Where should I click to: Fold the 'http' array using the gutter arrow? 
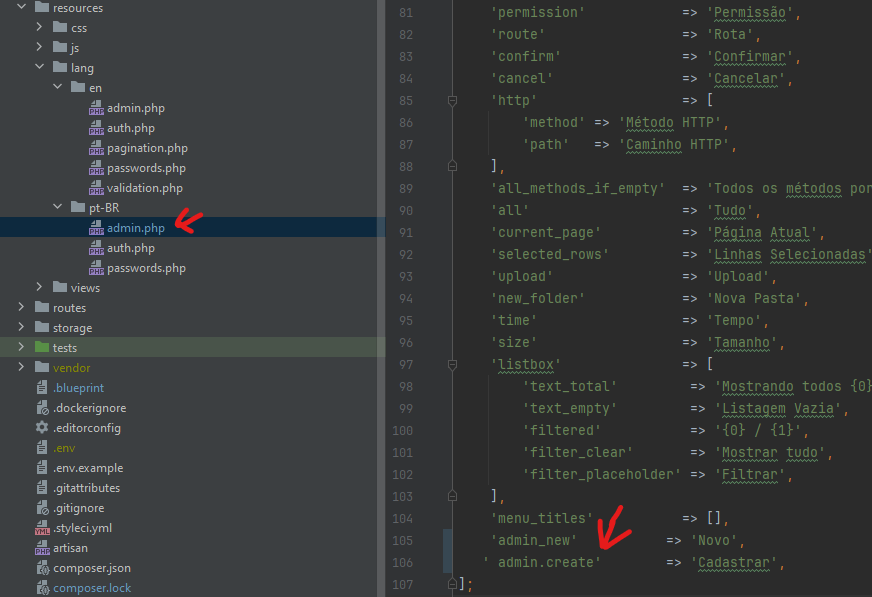(x=451, y=100)
